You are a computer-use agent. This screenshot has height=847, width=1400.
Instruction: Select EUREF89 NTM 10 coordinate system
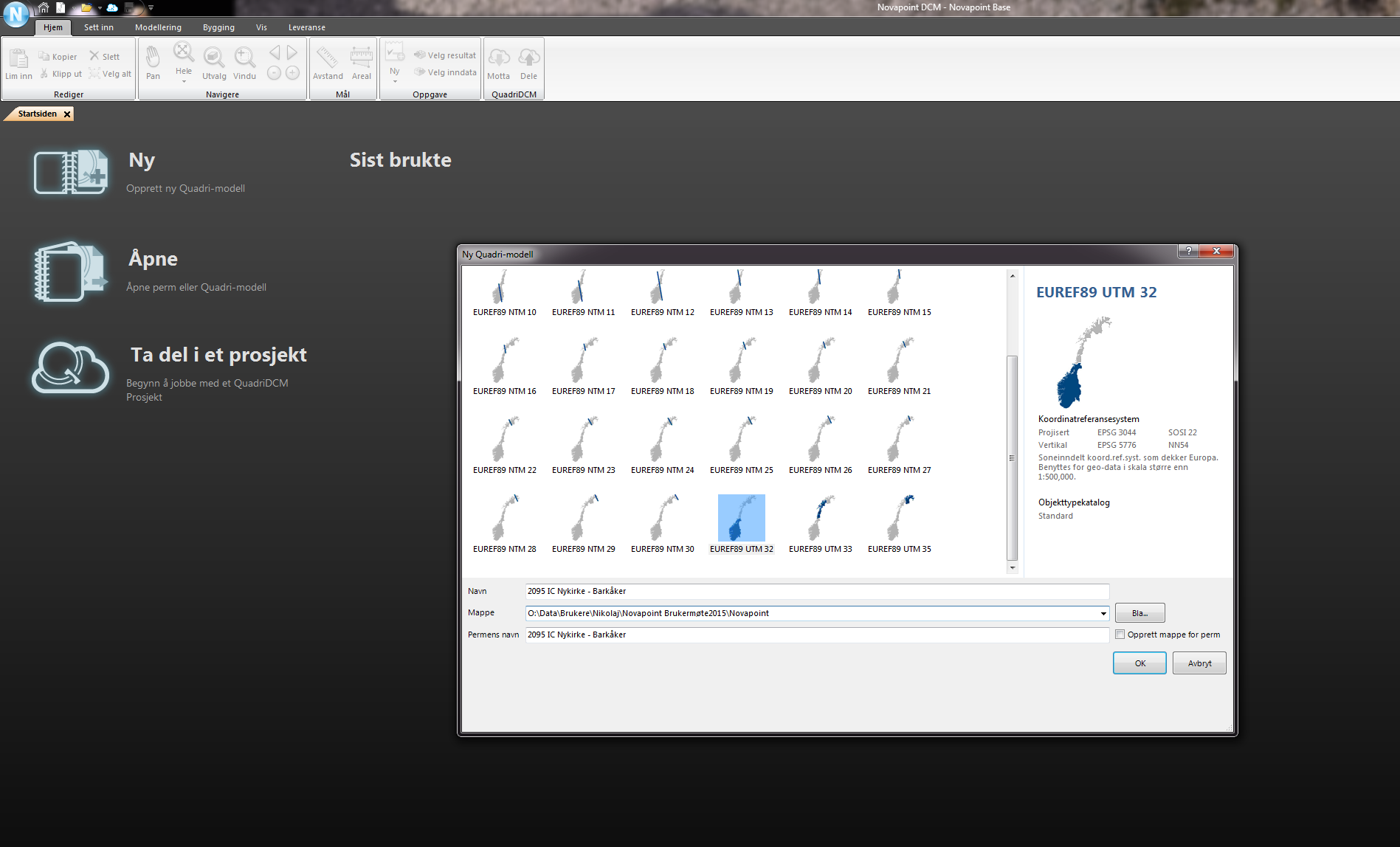pos(505,293)
